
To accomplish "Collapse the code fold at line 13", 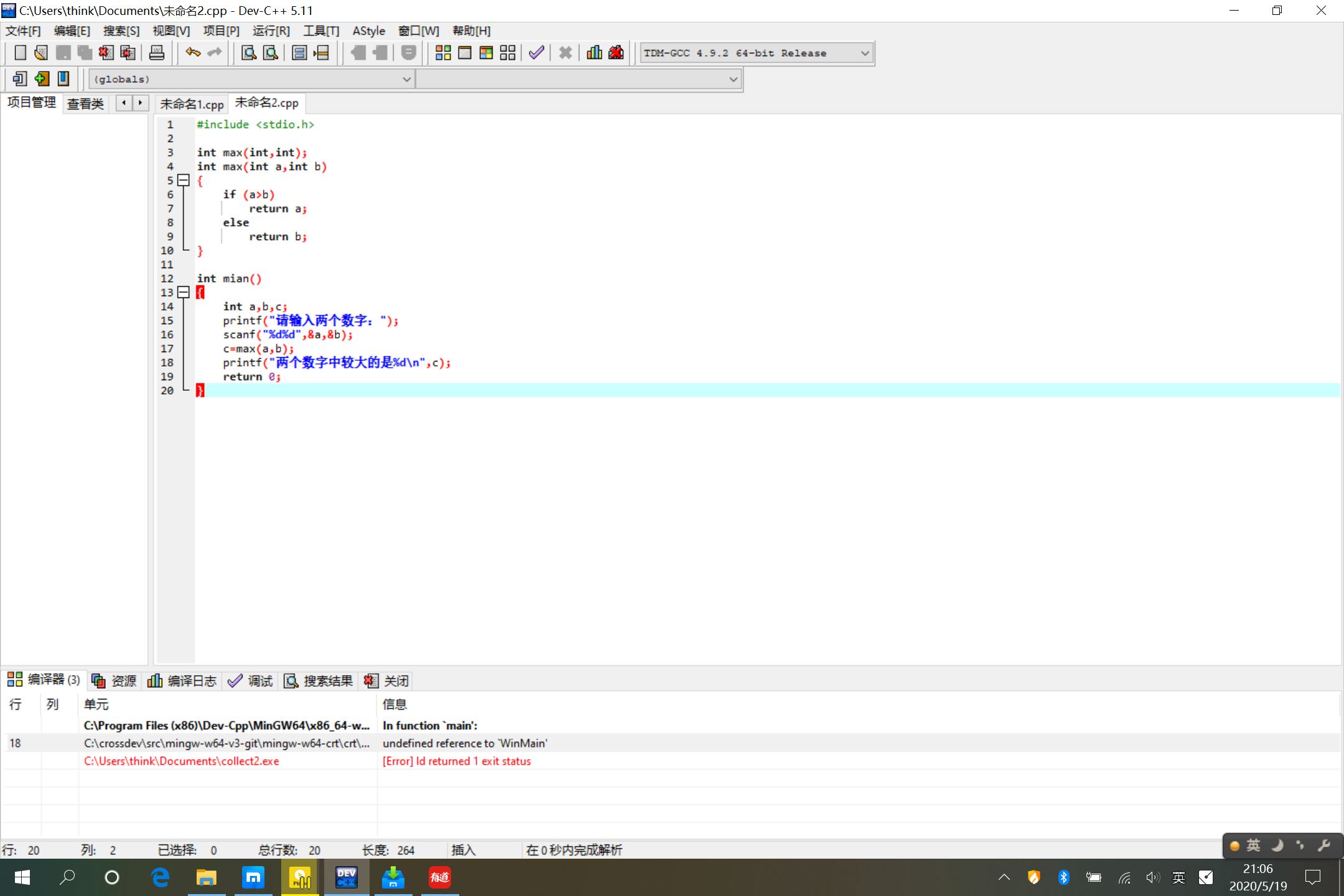I will coord(183,292).
